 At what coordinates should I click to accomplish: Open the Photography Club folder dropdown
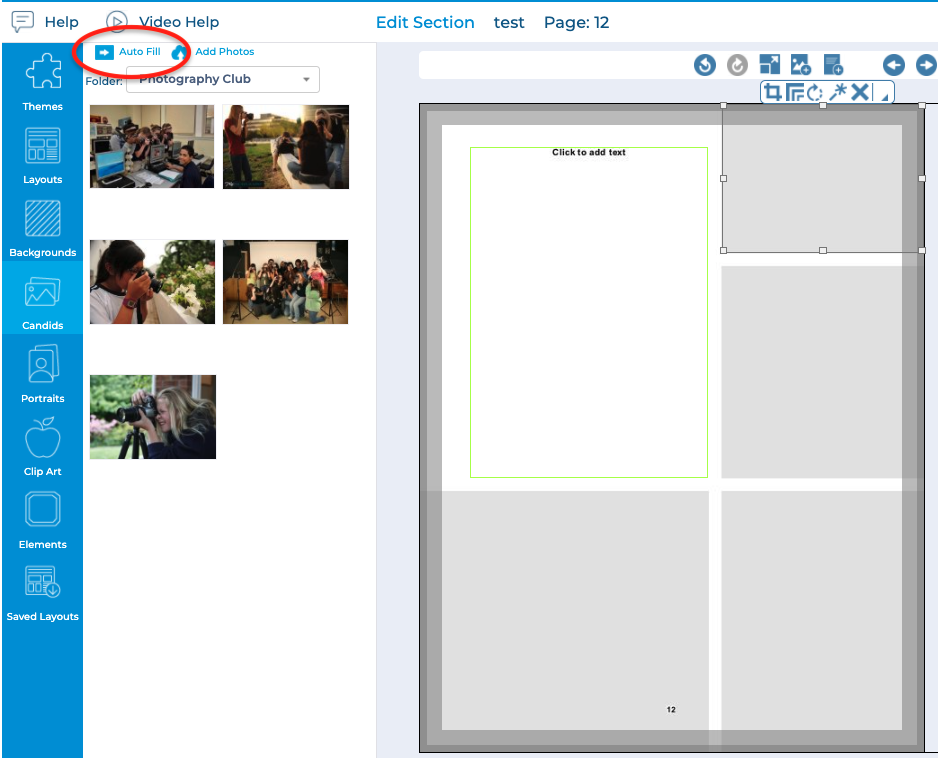[222, 79]
